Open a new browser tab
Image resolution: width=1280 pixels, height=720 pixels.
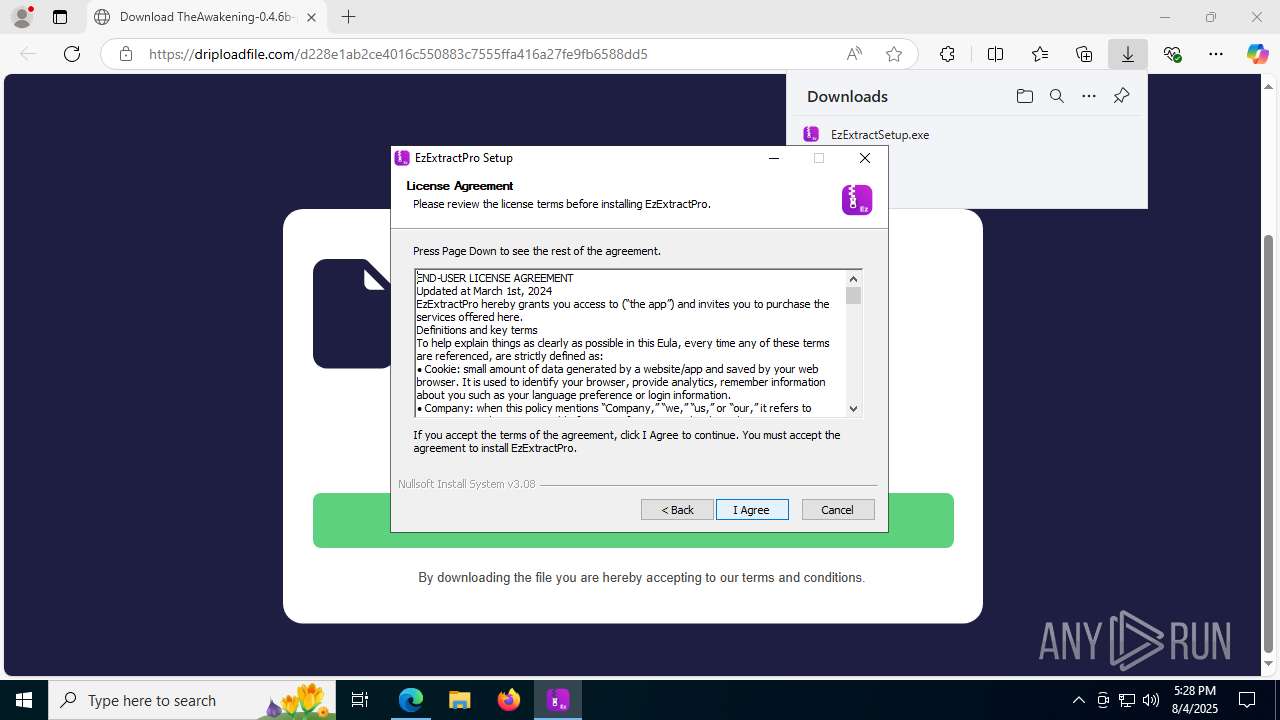[x=348, y=17]
